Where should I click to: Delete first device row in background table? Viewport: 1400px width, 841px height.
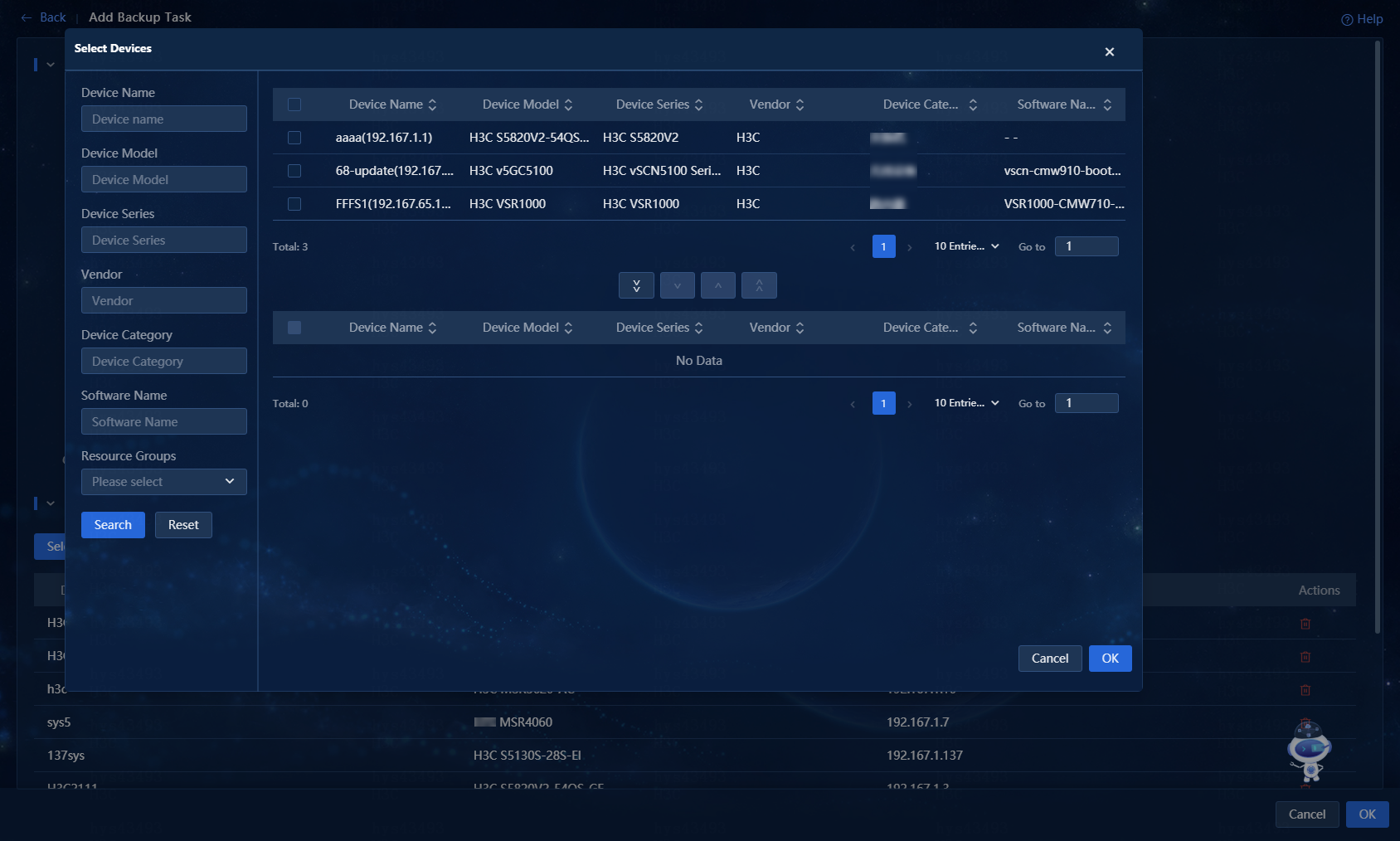click(1305, 624)
